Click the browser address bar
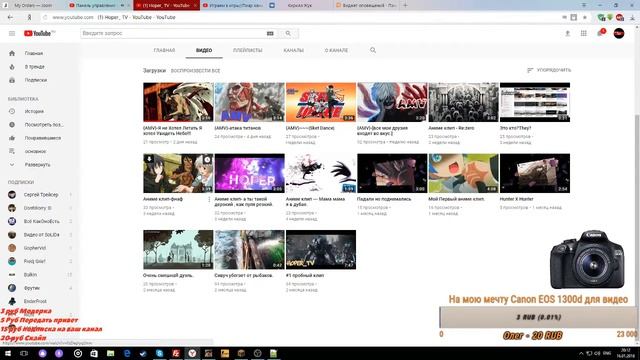Image resolution: width=640 pixels, height=360 pixels. click(302, 18)
